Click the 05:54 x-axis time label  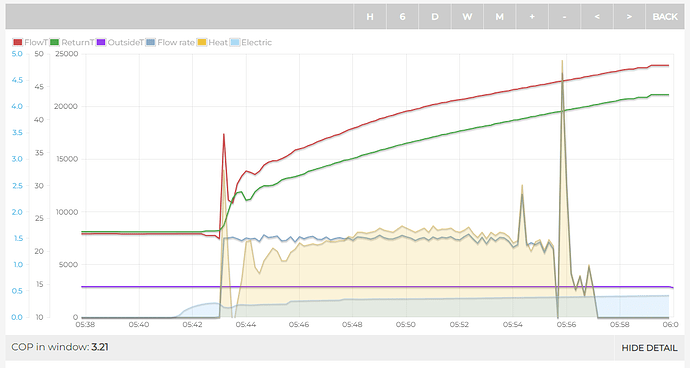point(513,324)
